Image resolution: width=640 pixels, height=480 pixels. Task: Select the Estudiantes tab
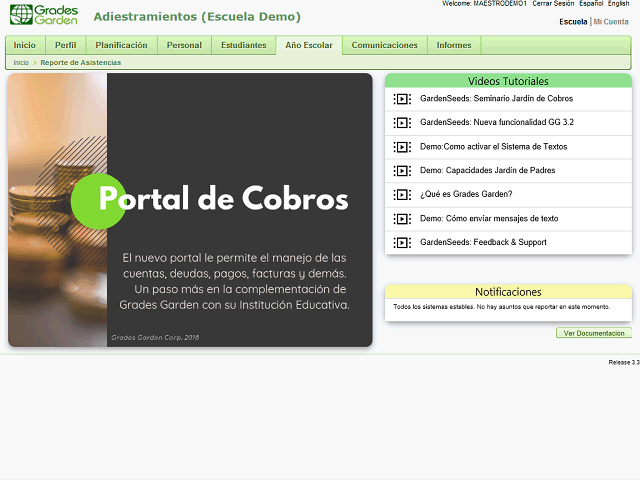(x=244, y=45)
